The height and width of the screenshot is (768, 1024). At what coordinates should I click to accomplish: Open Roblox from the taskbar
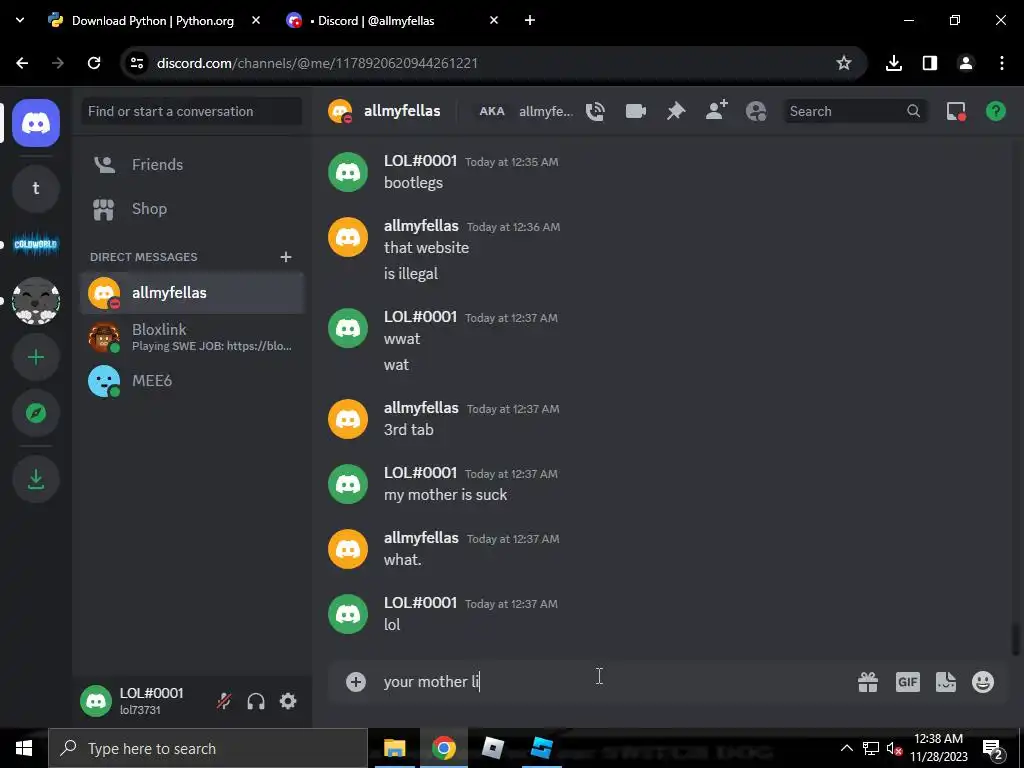[492, 748]
